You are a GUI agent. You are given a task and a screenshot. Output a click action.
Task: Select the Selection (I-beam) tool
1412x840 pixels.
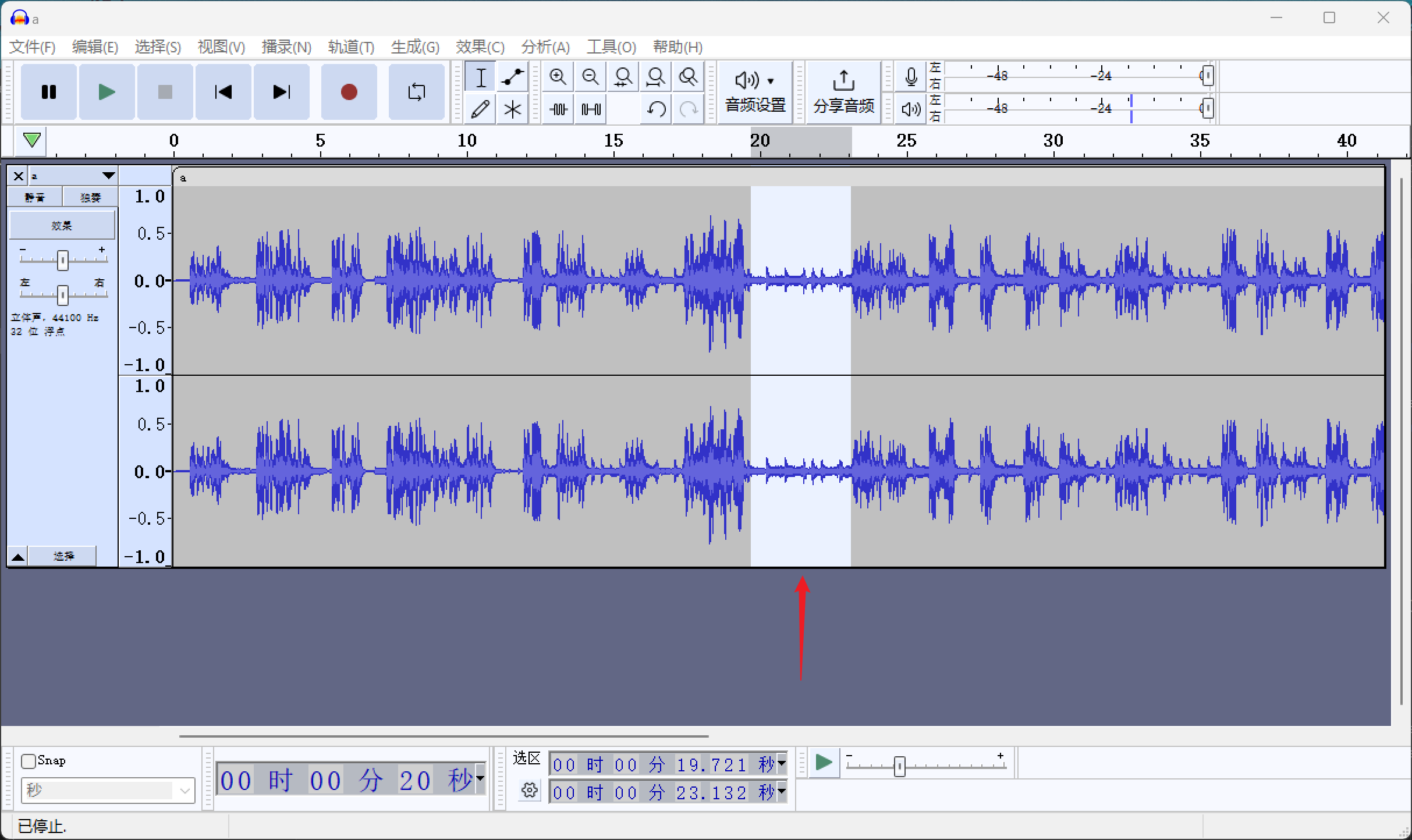point(480,77)
